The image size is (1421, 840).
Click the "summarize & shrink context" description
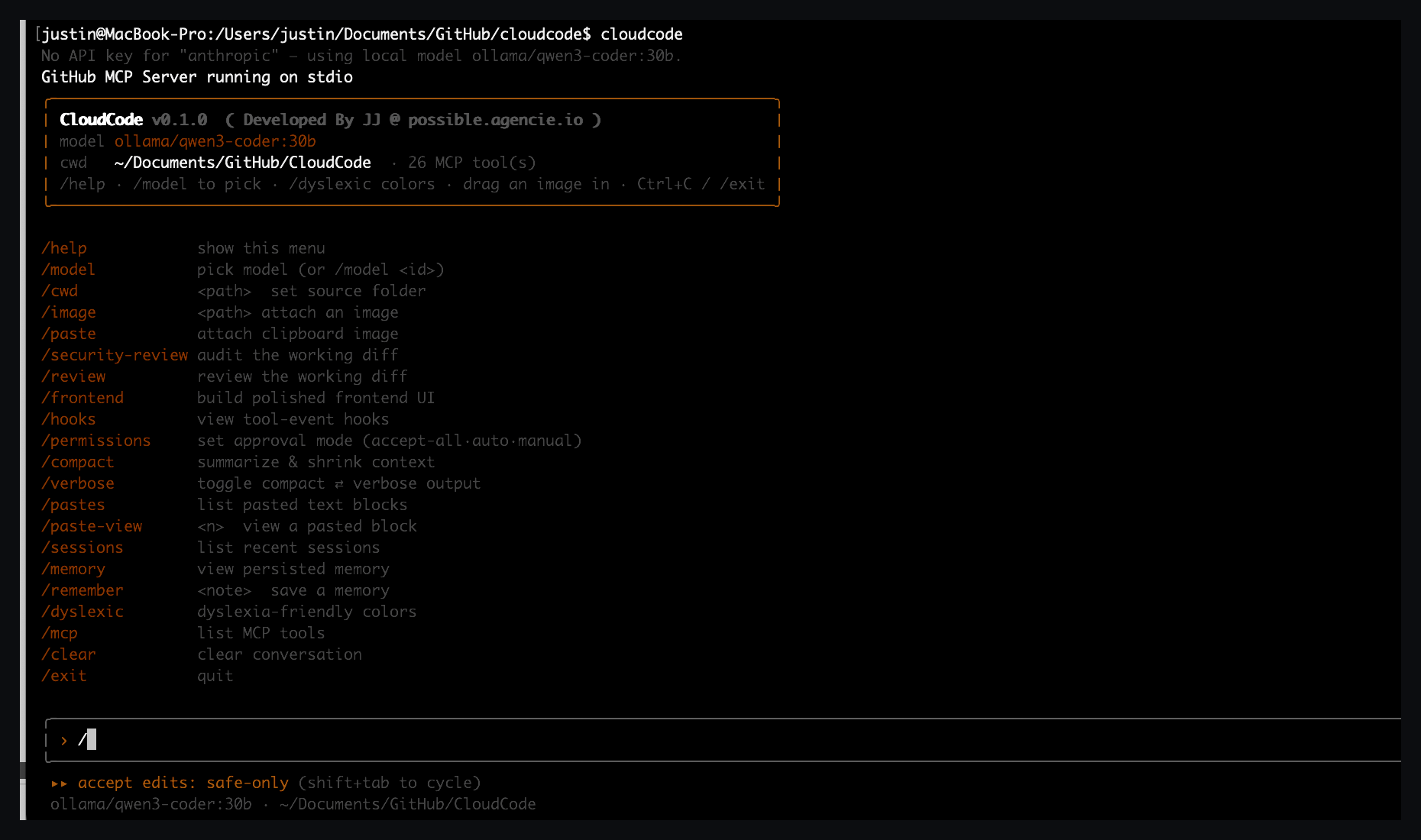point(316,462)
